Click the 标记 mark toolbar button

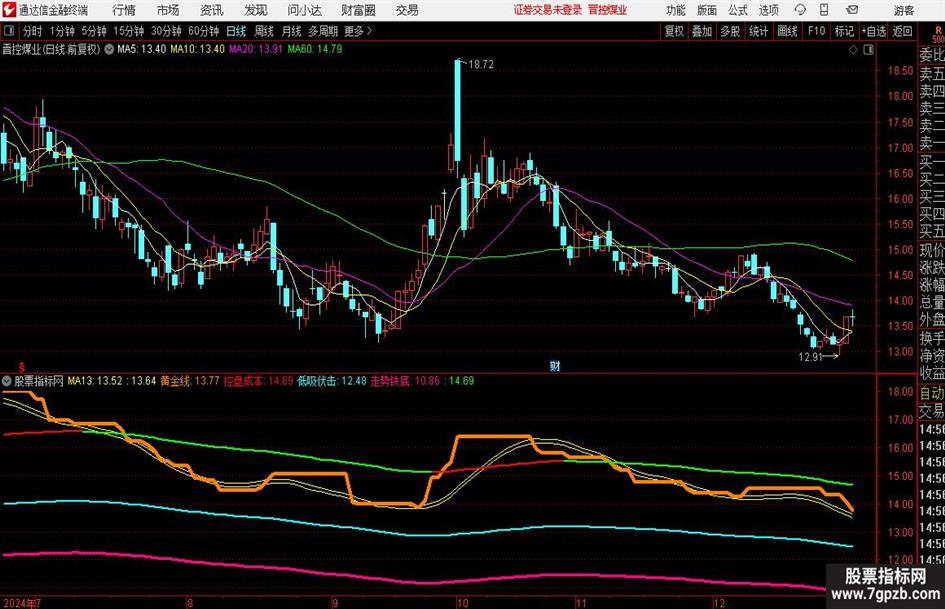pos(844,31)
